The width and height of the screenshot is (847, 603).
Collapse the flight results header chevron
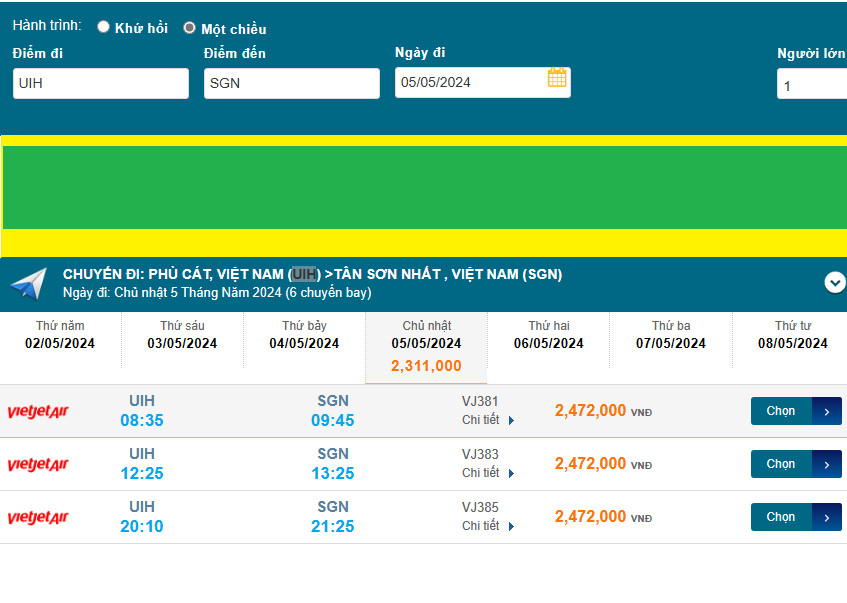[834, 283]
